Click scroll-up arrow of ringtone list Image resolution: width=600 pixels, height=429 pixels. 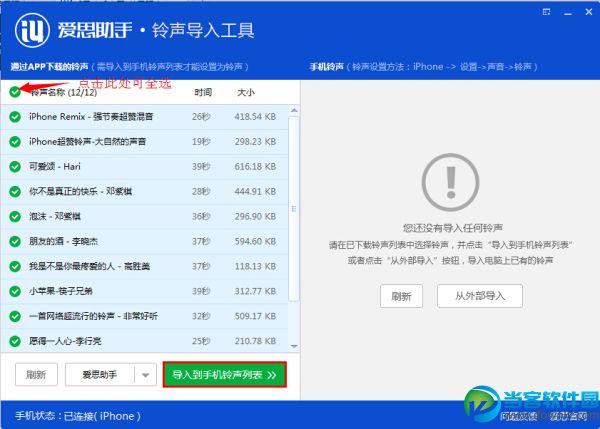[294, 111]
